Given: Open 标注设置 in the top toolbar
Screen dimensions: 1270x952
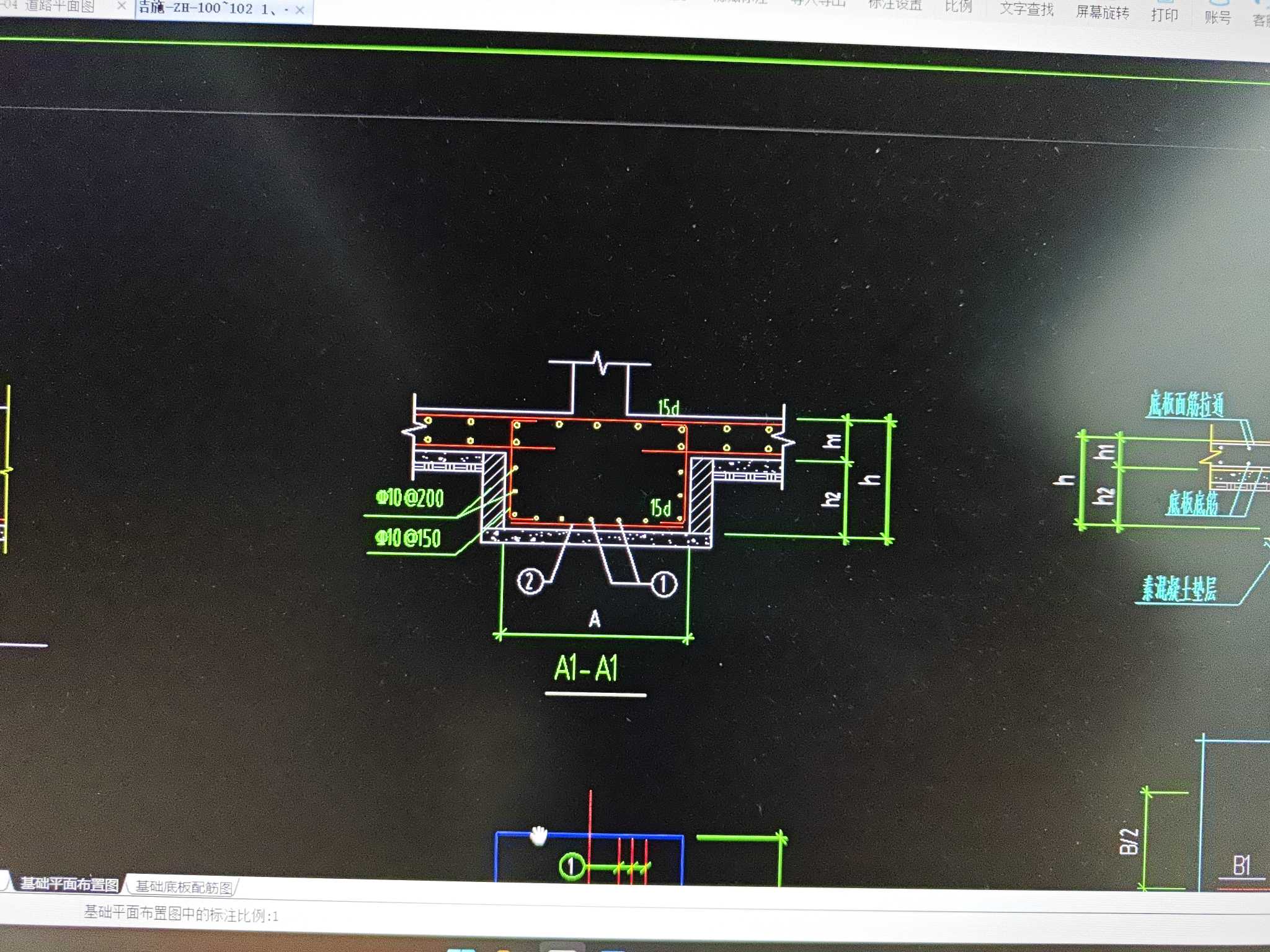Looking at the screenshot, I should [895, 5].
